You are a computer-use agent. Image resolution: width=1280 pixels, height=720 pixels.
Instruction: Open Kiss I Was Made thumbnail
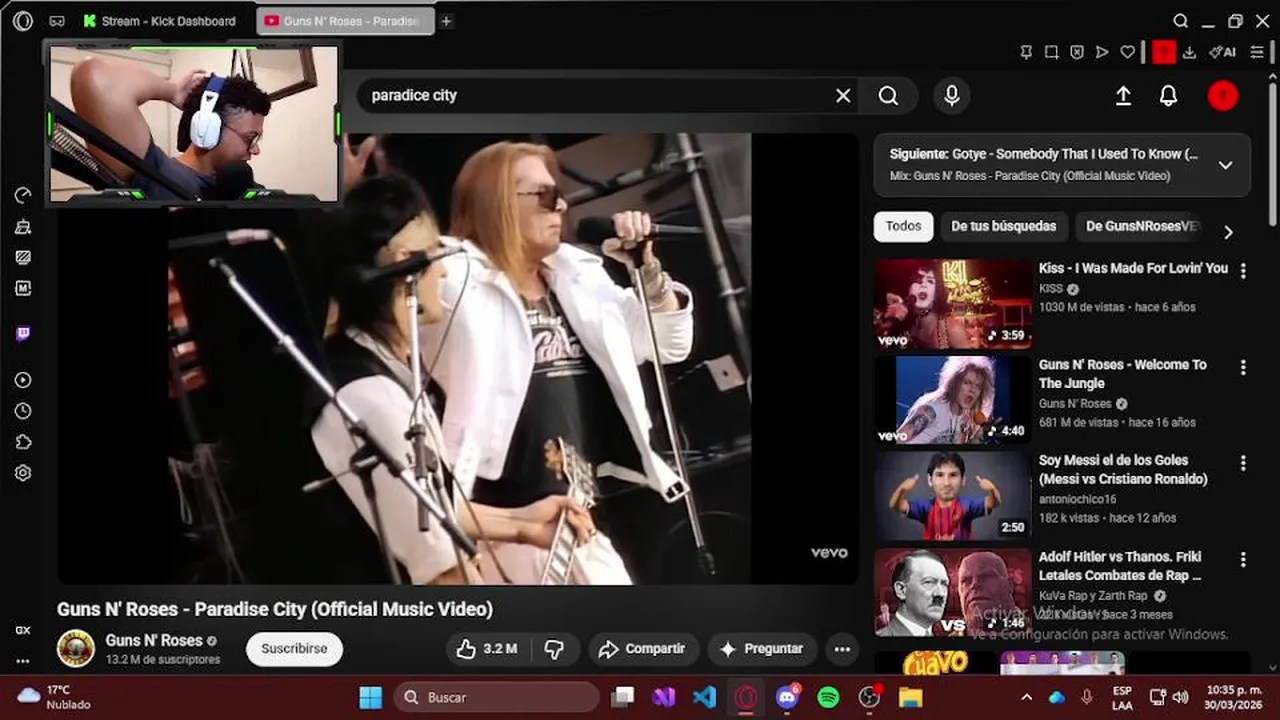tap(953, 304)
